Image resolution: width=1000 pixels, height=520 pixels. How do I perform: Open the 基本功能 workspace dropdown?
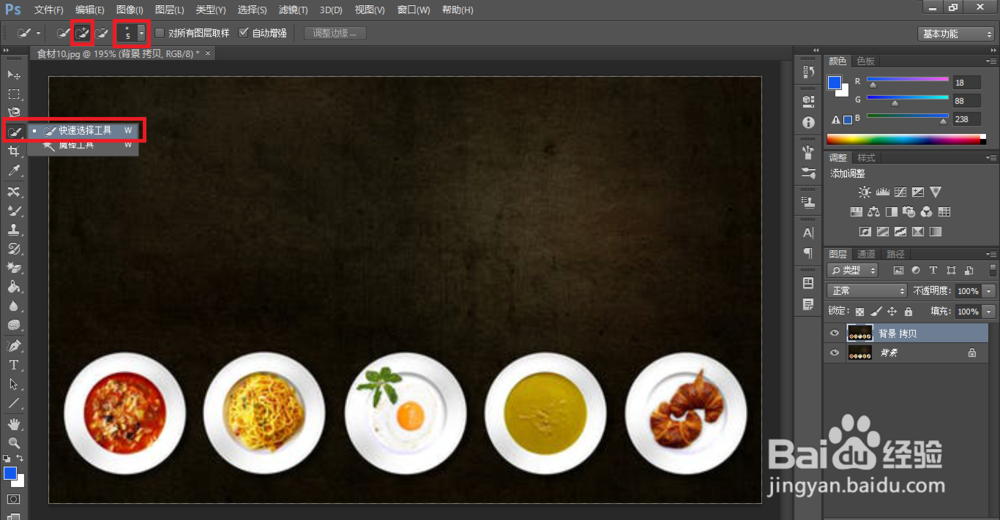tap(955, 34)
